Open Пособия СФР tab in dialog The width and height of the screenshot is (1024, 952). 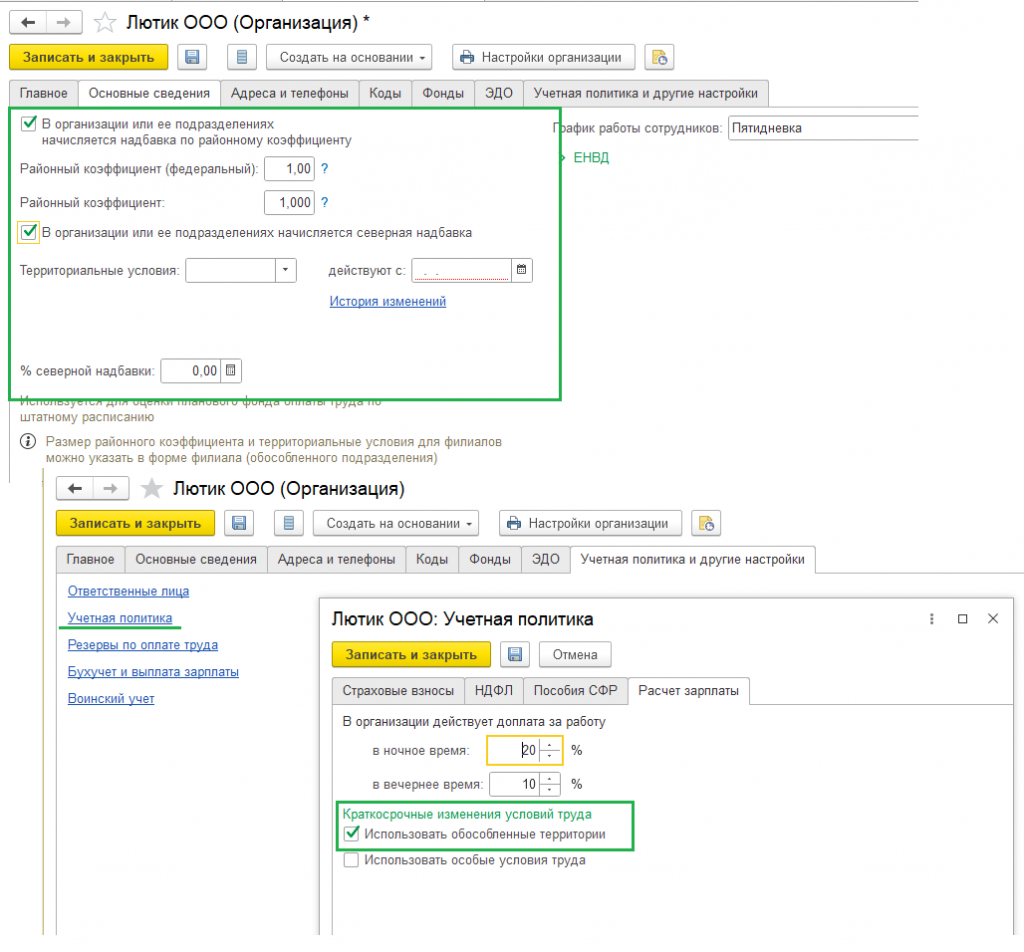(575, 691)
